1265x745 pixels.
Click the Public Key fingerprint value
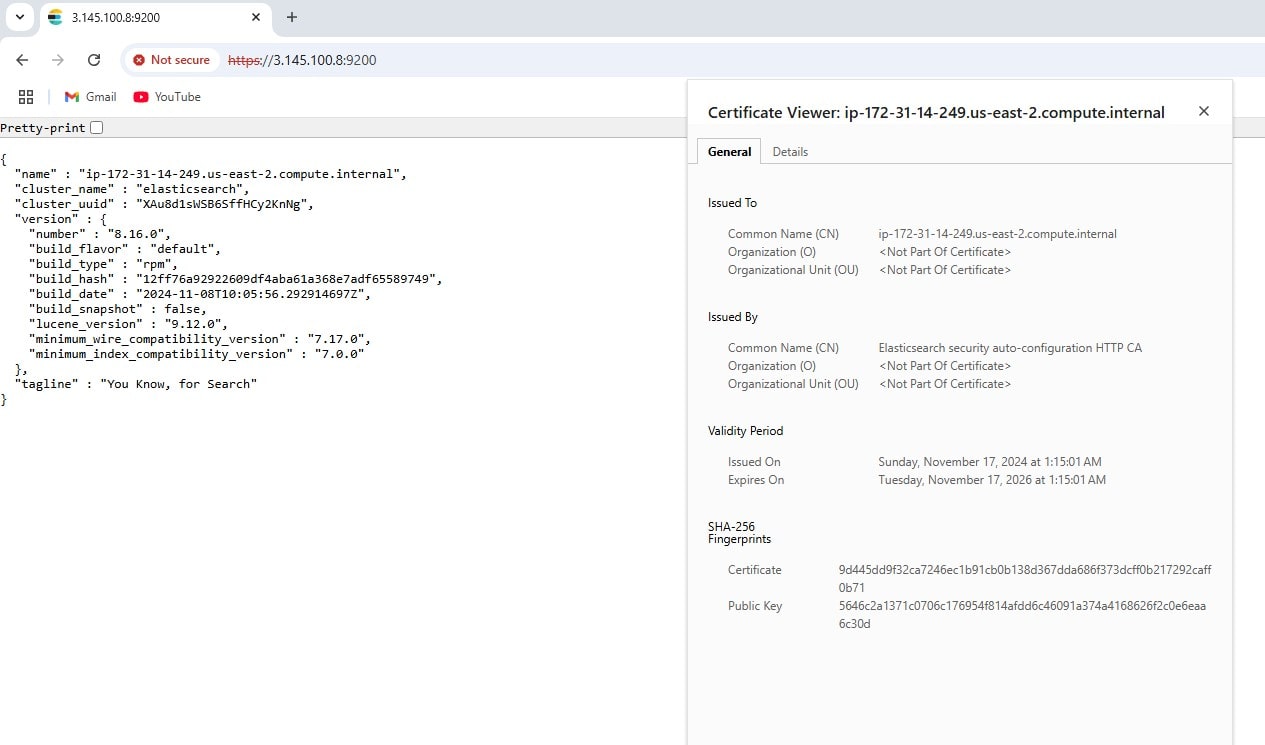tap(1022, 615)
